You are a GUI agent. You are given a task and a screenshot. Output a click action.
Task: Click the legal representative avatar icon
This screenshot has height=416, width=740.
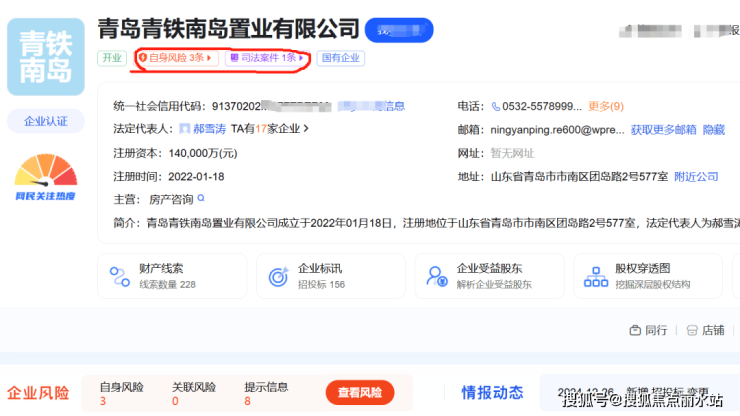click(183, 129)
